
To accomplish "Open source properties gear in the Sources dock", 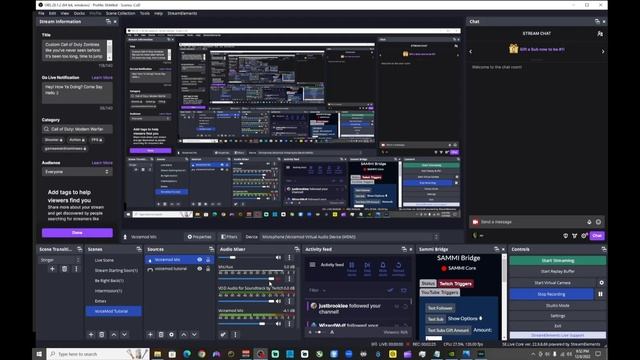I will pyautogui.click(x=171, y=334).
